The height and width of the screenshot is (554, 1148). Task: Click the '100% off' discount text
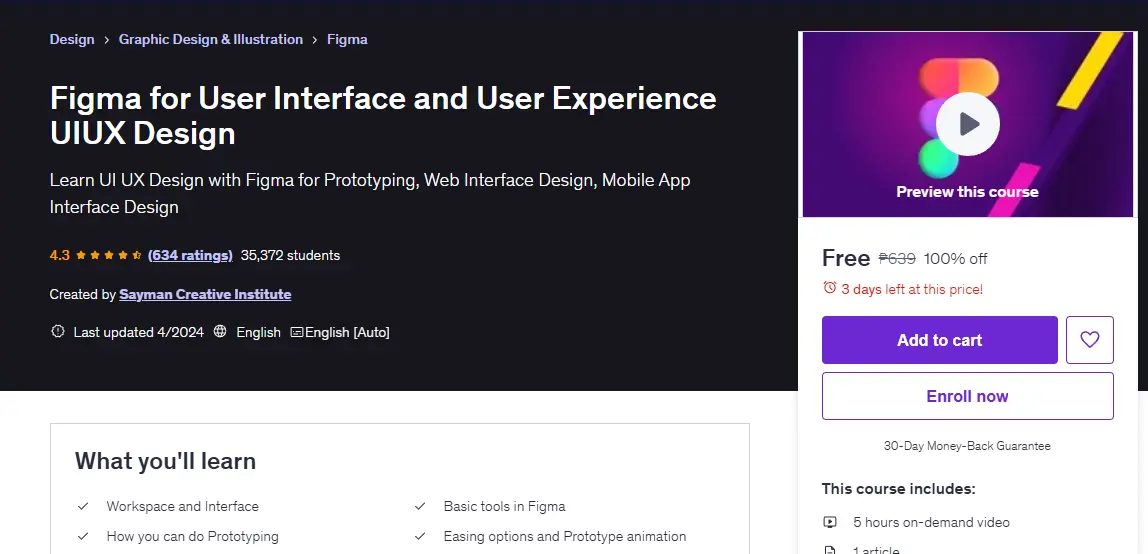(955, 258)
